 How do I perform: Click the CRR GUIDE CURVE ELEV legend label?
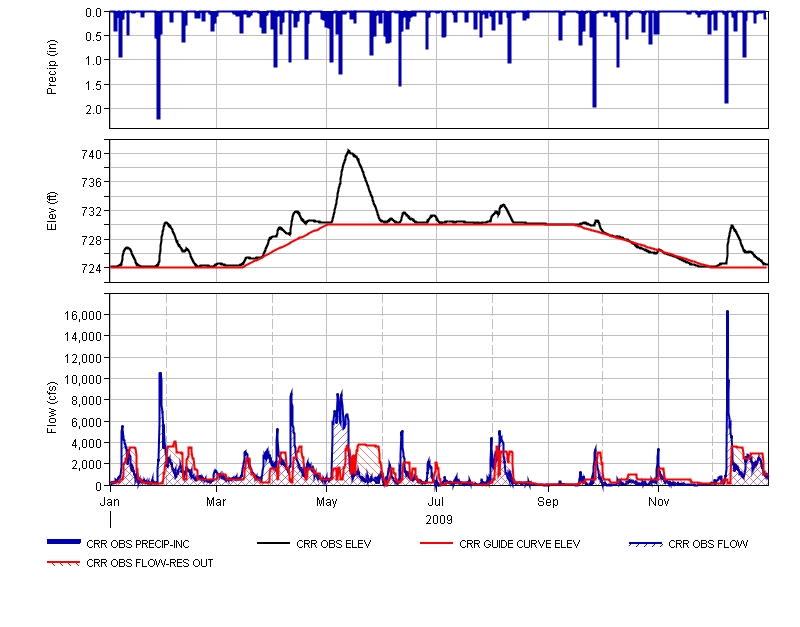[519, 544]
